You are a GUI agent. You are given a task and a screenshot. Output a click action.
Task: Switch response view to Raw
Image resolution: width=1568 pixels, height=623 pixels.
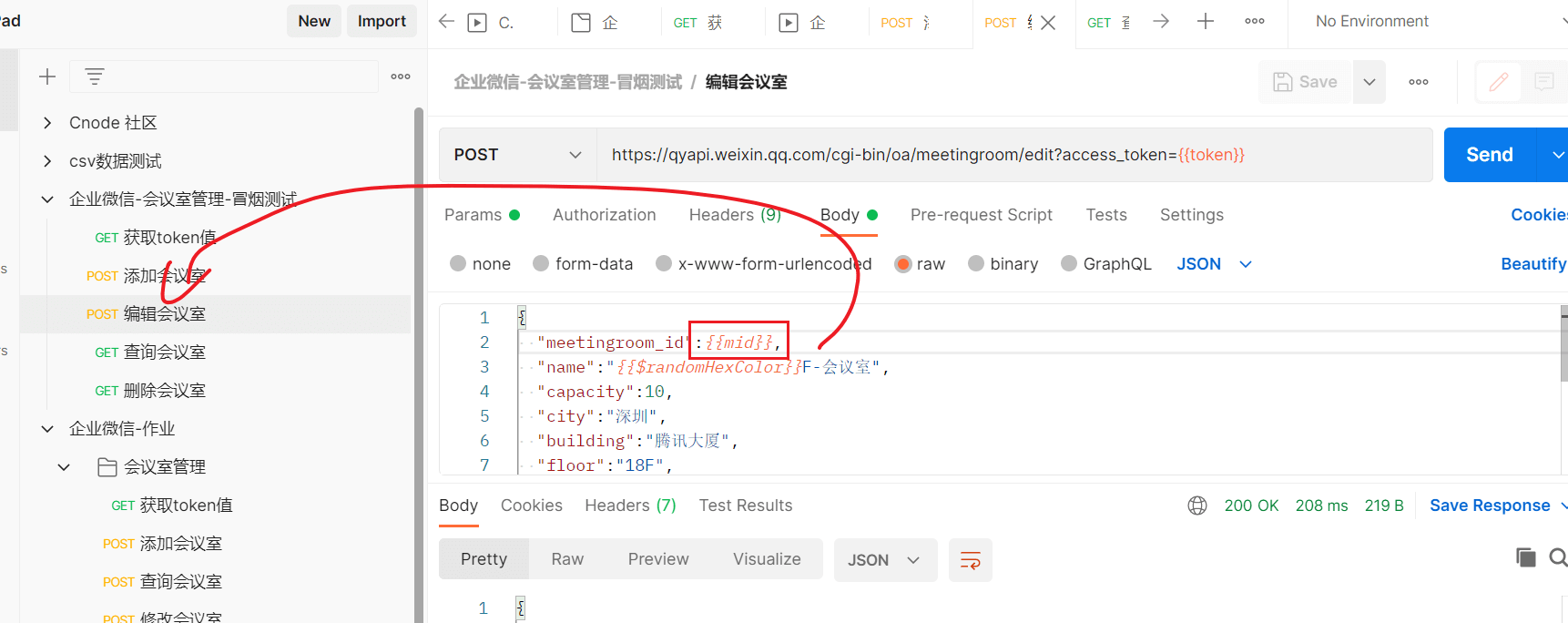click(567, 559)
